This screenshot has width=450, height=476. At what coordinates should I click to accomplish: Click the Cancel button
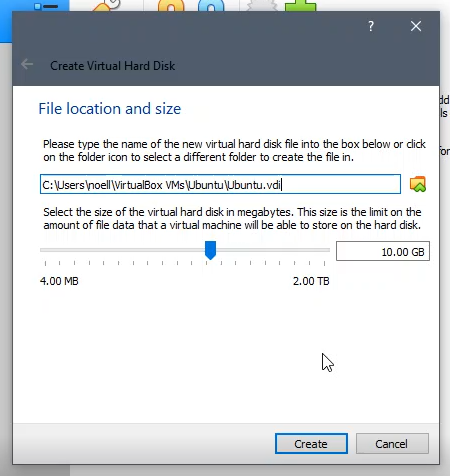[x=392, y=444]
